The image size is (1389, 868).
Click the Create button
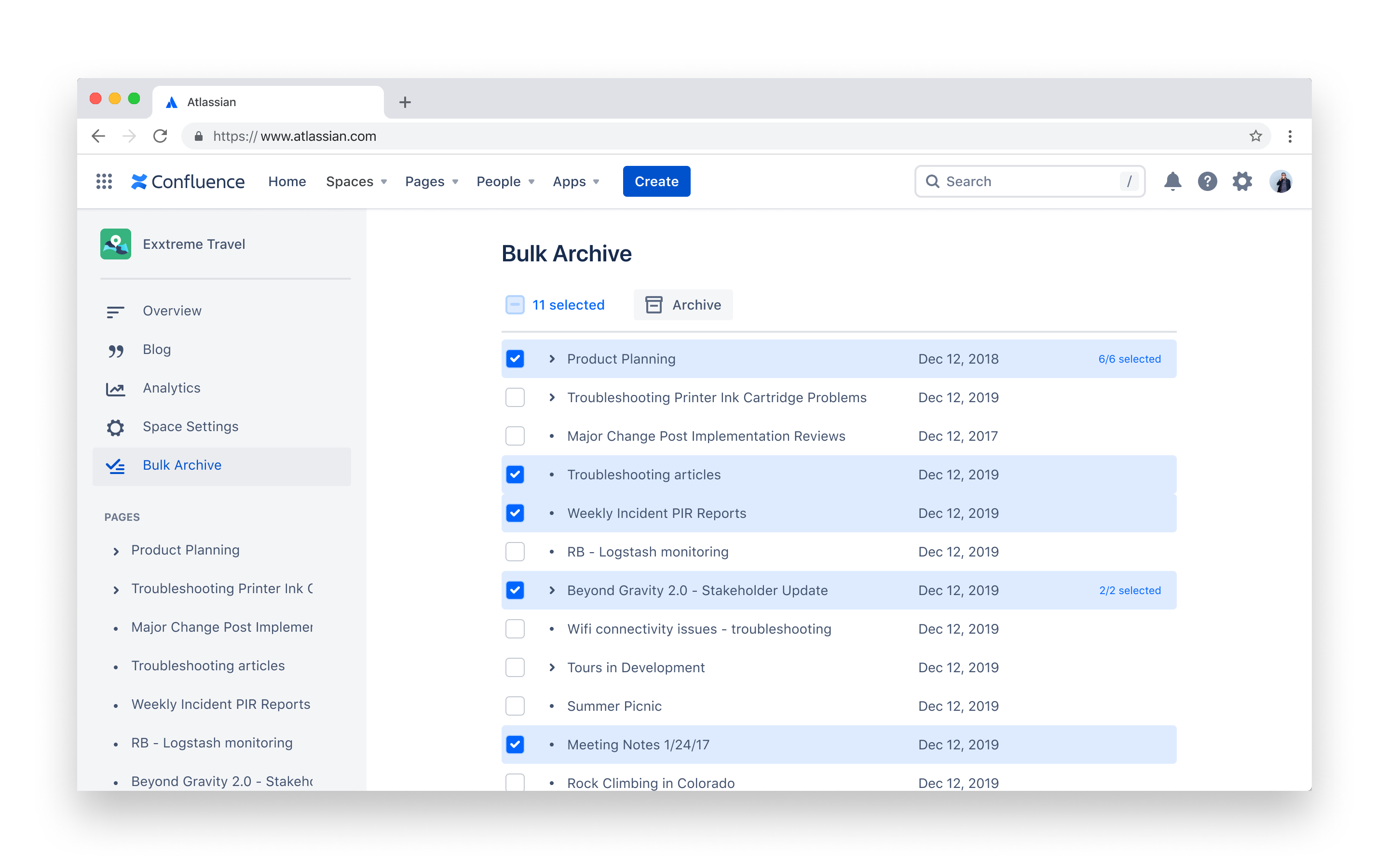(657, 181)
